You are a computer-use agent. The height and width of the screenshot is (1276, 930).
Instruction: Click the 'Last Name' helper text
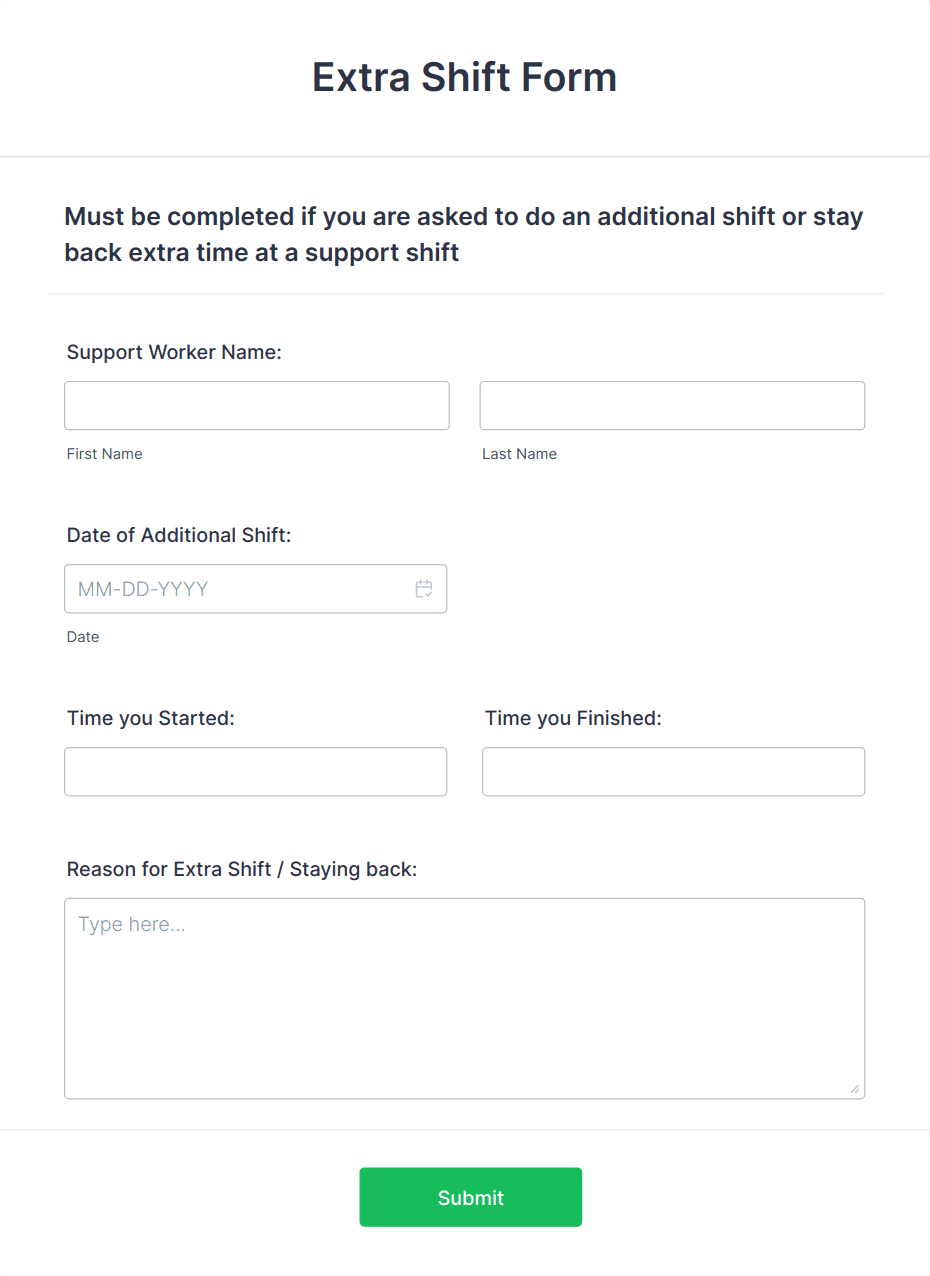click(519, 453)
